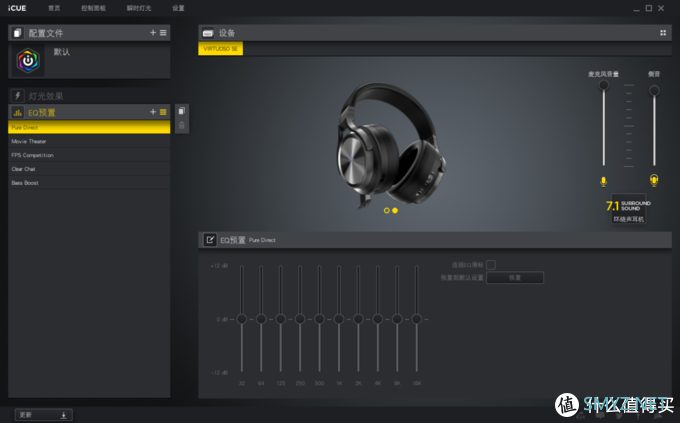Add a new profile with plus icon

(x=153, y=33)
